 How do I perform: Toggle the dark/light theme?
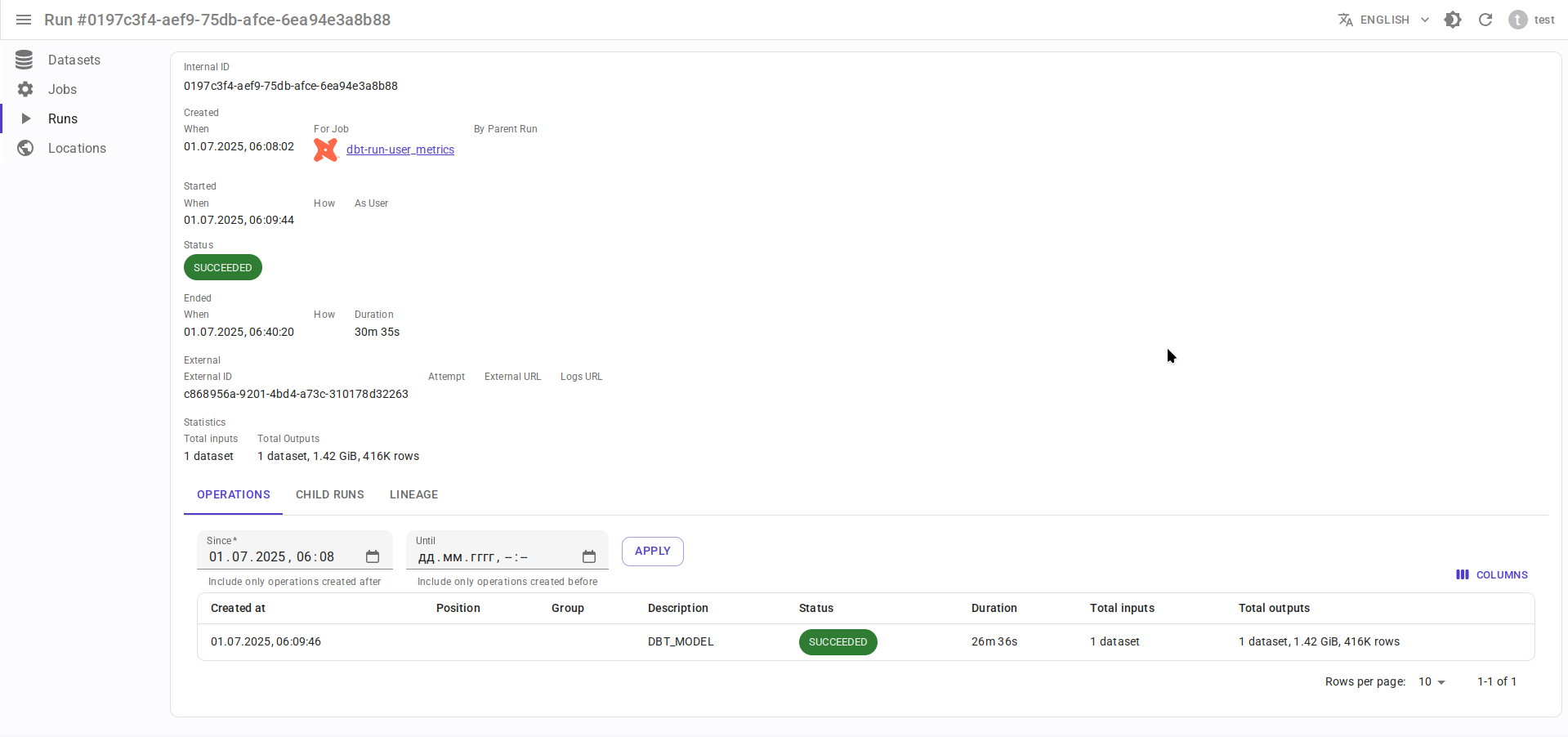click(x=1453, y=20)
